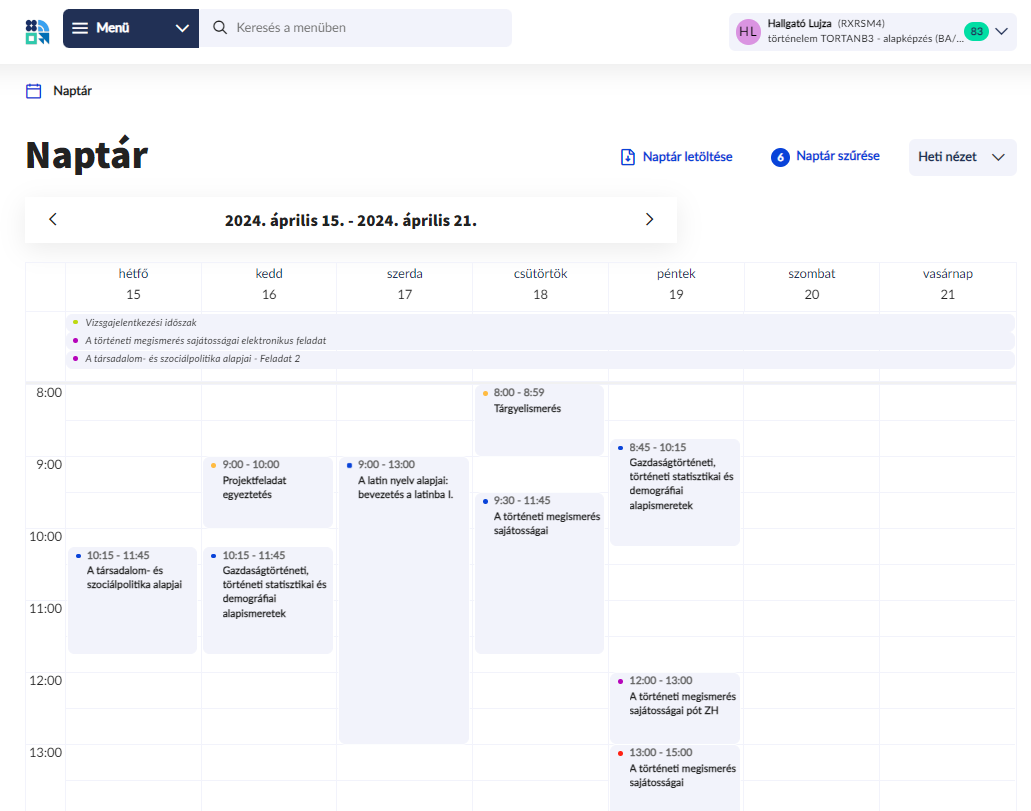The image size is (1031, 811).
Task: Click the filter count badge 6
Action: point(780,157)
